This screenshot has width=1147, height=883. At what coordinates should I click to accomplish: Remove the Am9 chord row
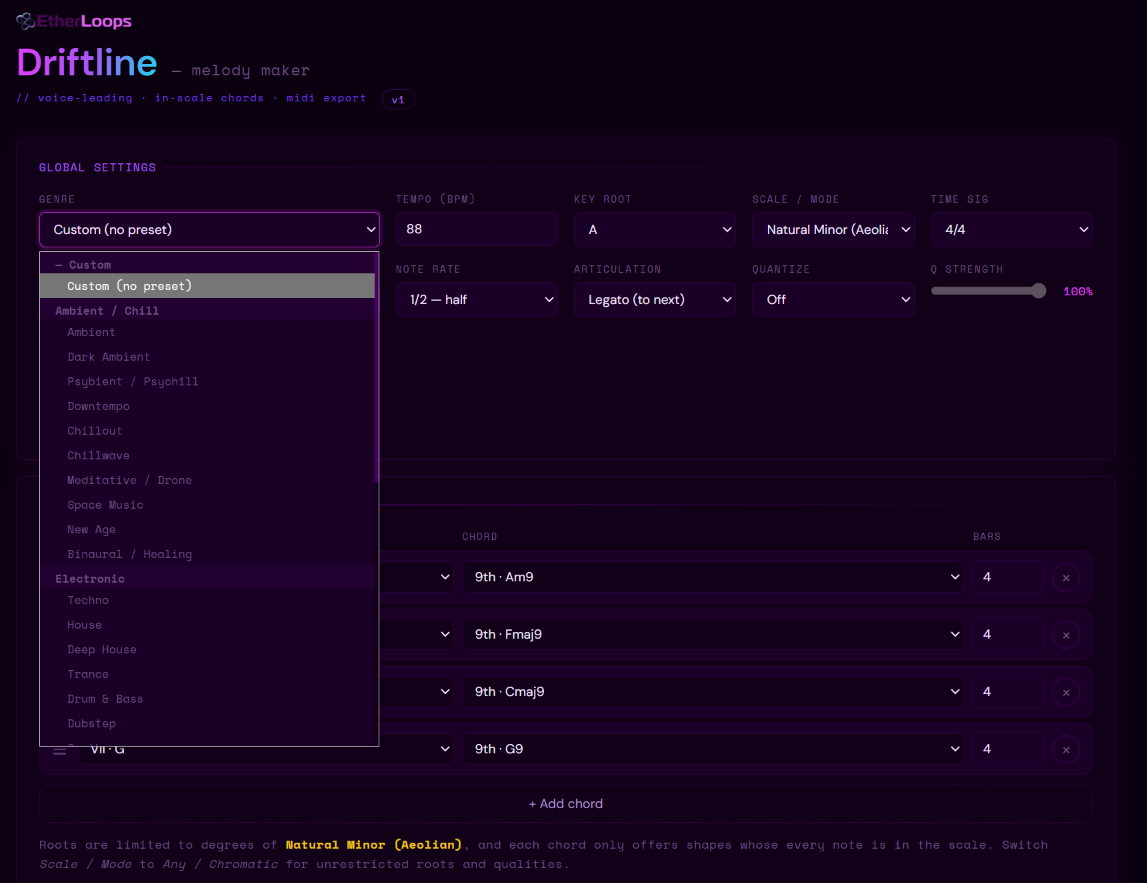coord(1066,578)
